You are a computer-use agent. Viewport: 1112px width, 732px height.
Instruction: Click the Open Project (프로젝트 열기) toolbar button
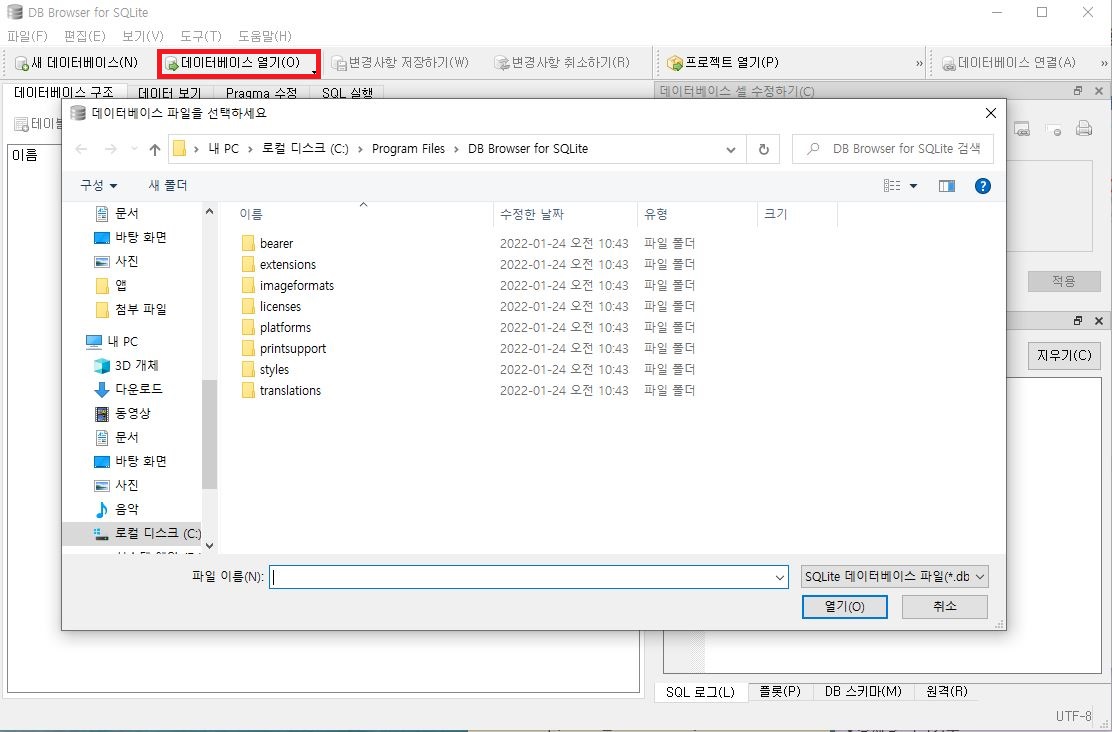coord(723,63)
